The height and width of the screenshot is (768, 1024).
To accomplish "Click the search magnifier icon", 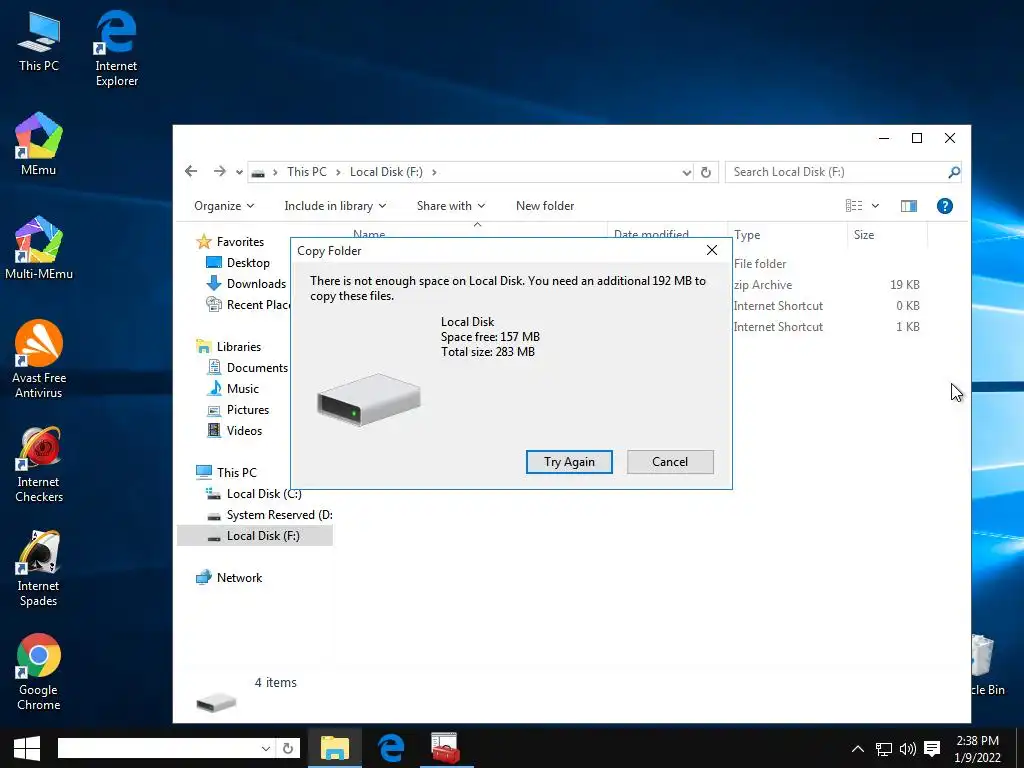I will (953, 172).
